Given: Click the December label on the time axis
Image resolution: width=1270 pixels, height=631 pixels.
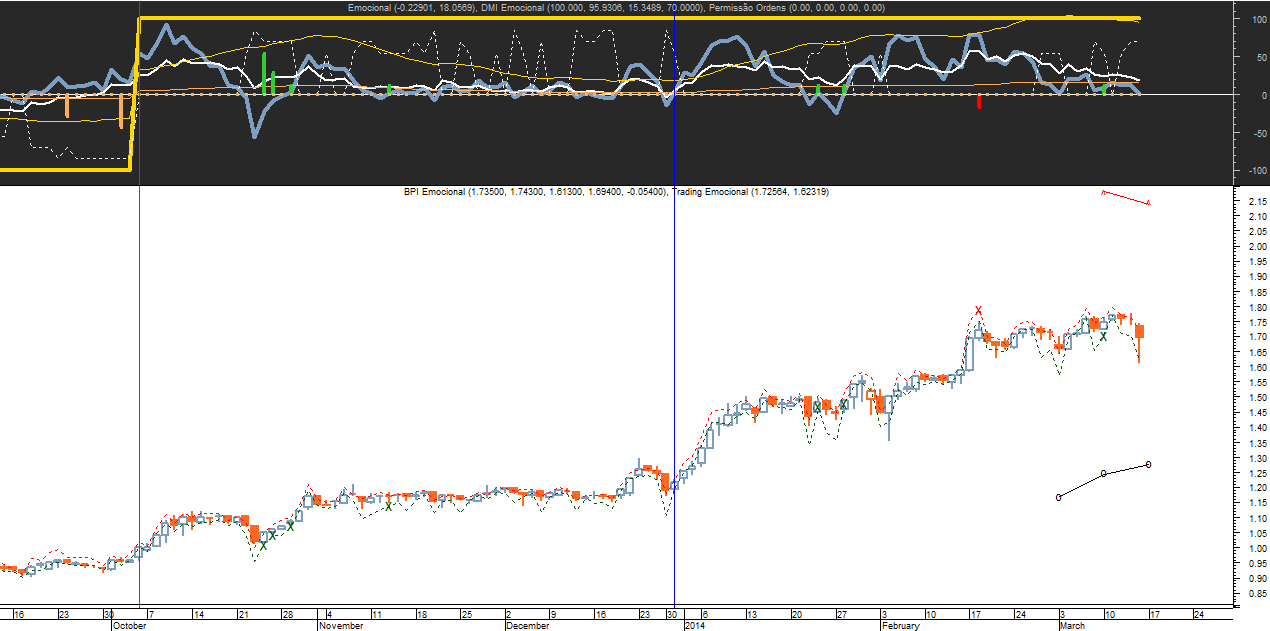Looking at the screenshot, I should click(x=527, y=625).
